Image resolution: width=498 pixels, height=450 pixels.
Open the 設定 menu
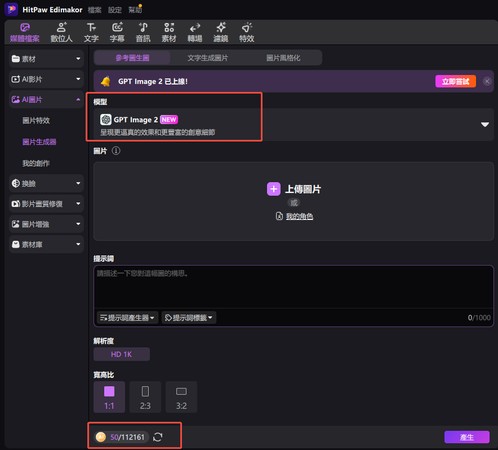[x=115, y=10]
